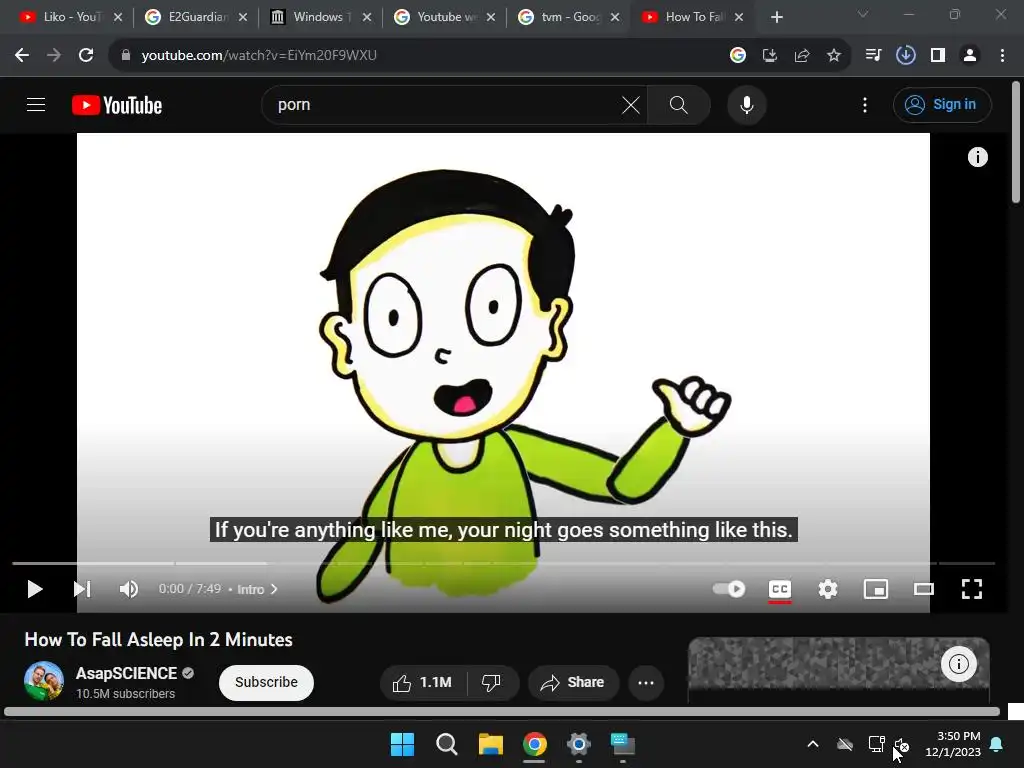Click Google icon in address bar
Viewport: 1024px width, 768px height.
pyautogui.click(x=738, y=56)
